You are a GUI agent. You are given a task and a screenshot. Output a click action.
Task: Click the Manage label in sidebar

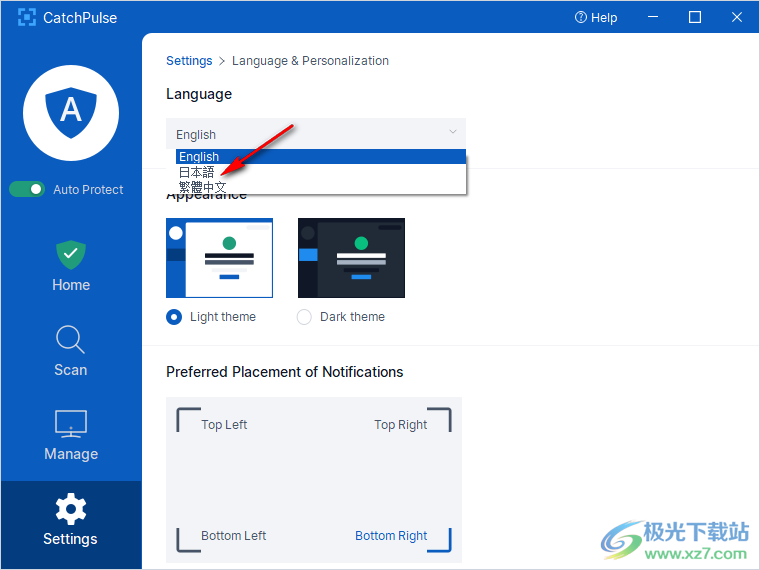point(71,454)
